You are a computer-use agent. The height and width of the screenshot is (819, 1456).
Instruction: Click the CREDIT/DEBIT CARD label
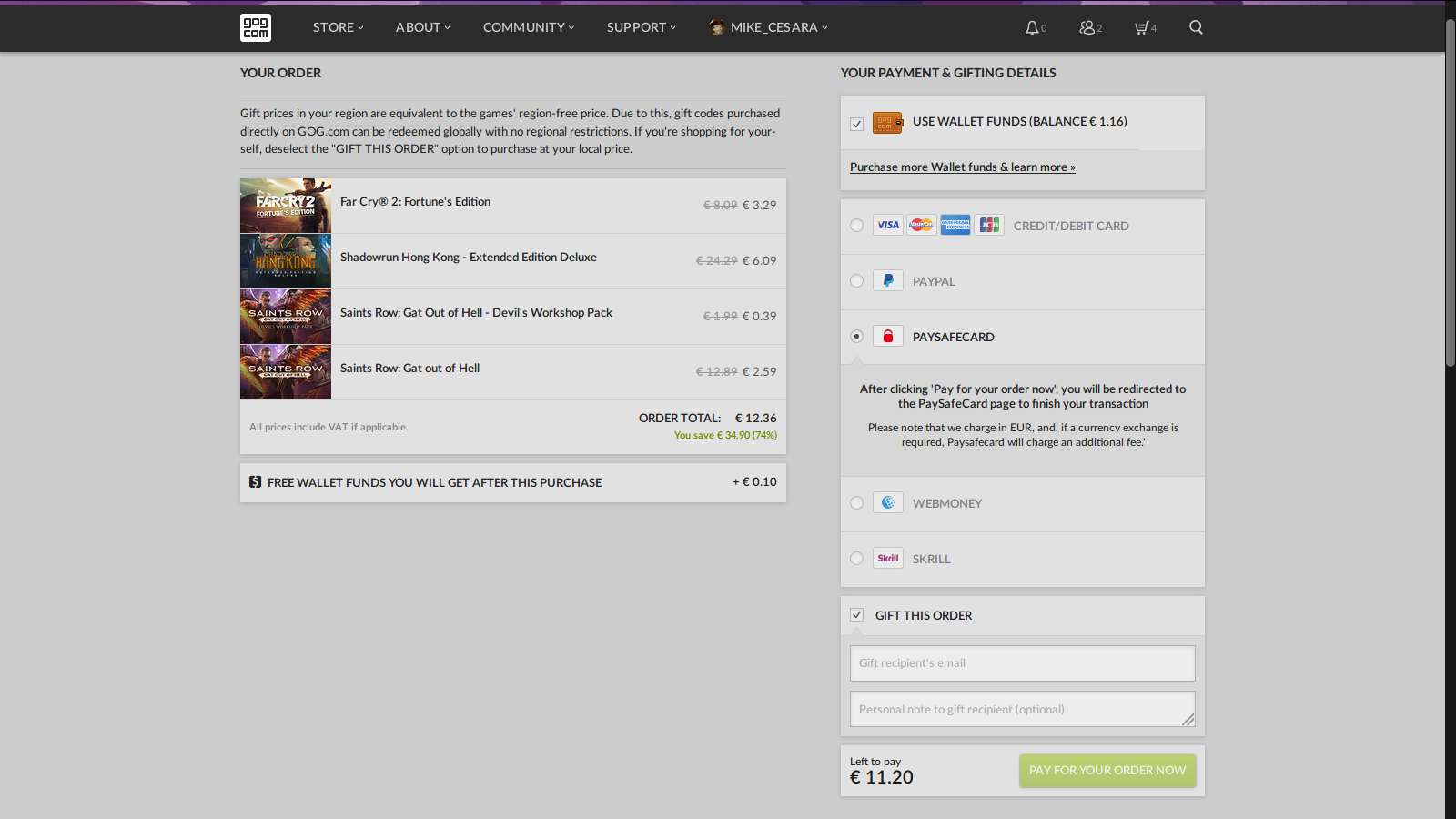click(1071, 226)
